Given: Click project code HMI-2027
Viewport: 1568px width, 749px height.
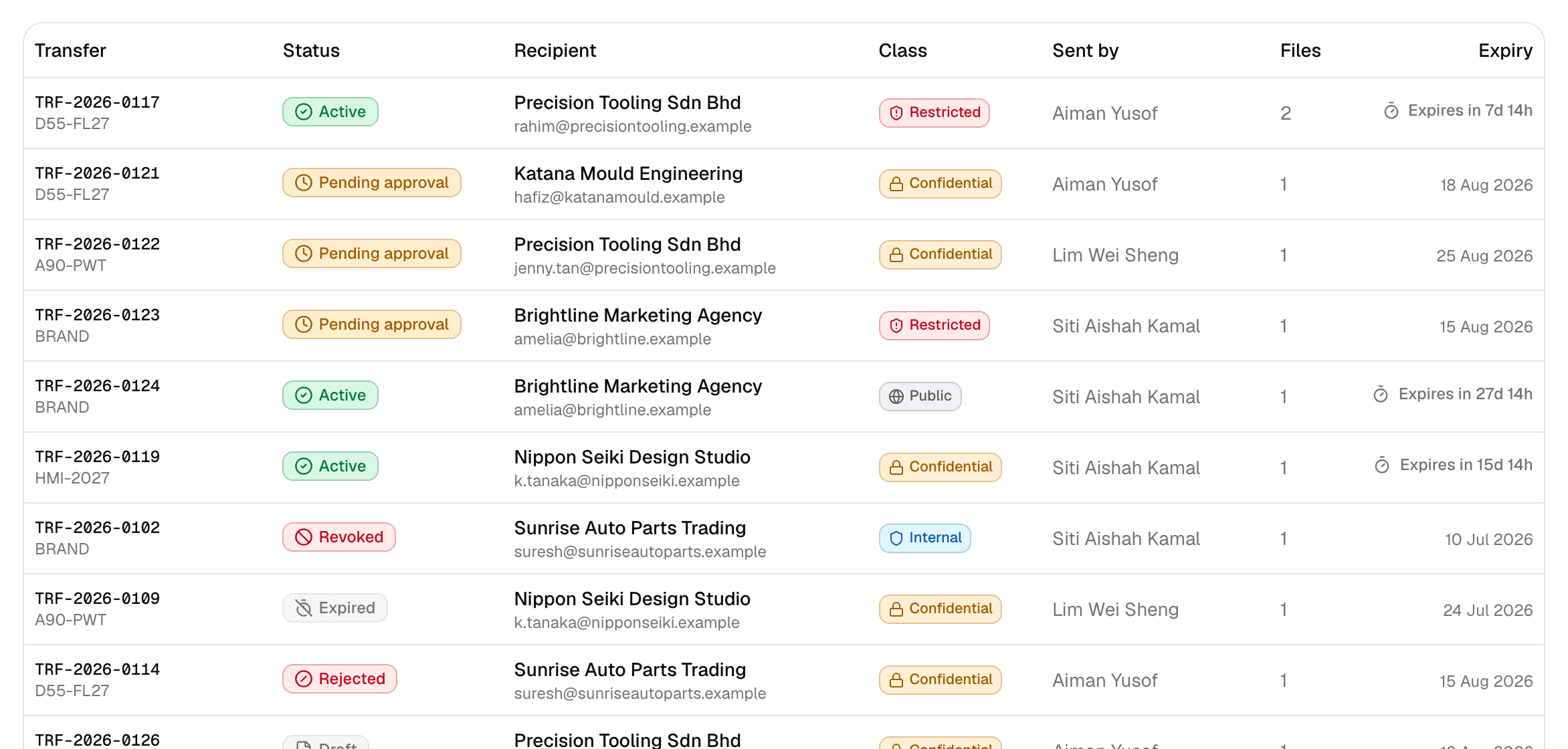Looking at the screenshot, I should click(x=72, y=478).
